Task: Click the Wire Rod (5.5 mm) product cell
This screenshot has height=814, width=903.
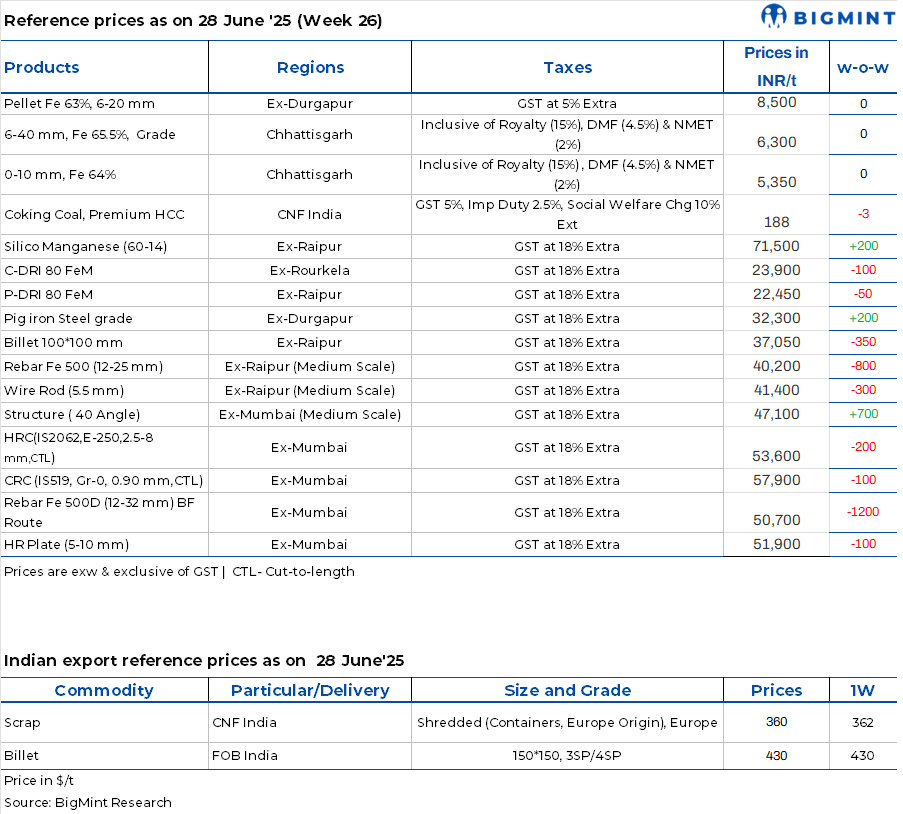Action: [x=64, y=391]
